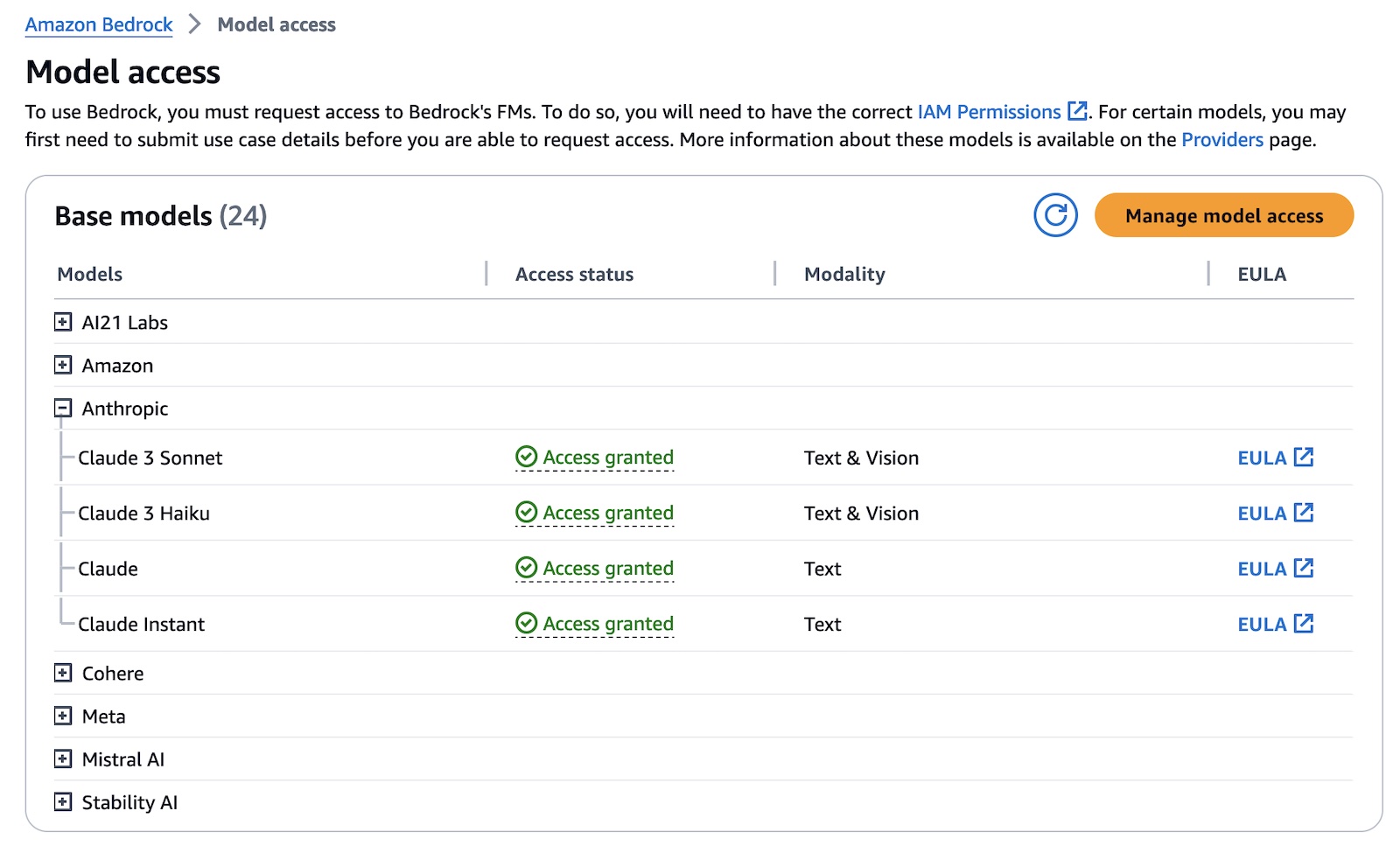Collapse the Anthropic provider group
The width and height of the screenshot is (1400, 846).
click(x=63, y=408)
